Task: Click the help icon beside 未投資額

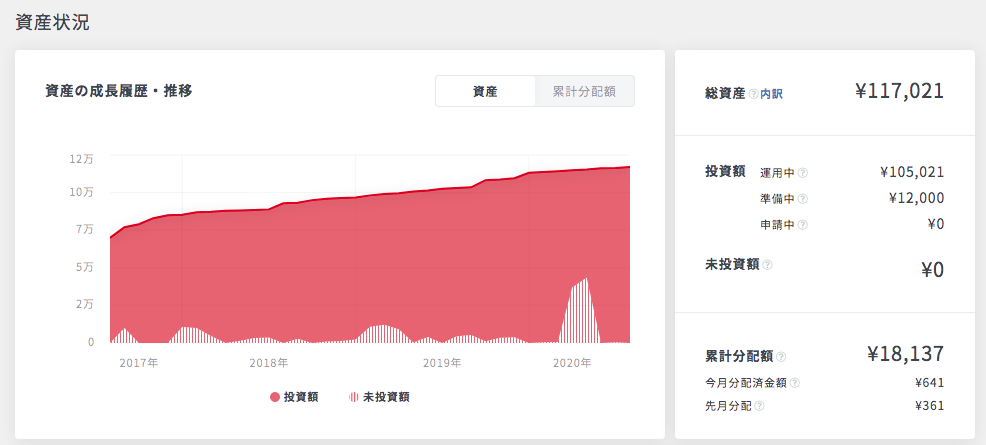Action: pyautogui.click(x=767, y=265)
